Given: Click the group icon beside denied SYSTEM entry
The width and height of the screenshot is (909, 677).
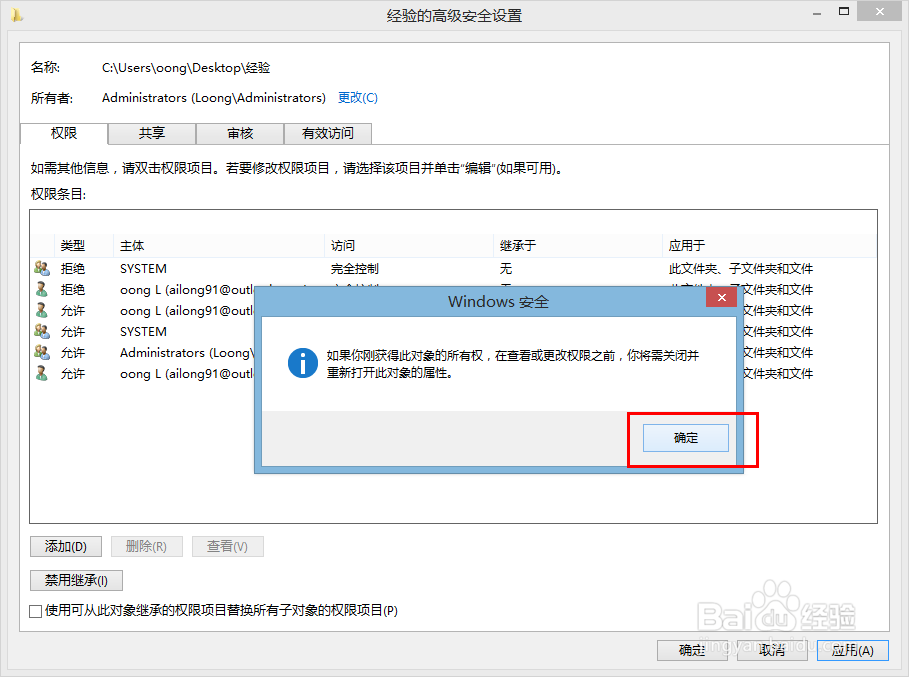Looking at the screenshot, I should 40,268.
